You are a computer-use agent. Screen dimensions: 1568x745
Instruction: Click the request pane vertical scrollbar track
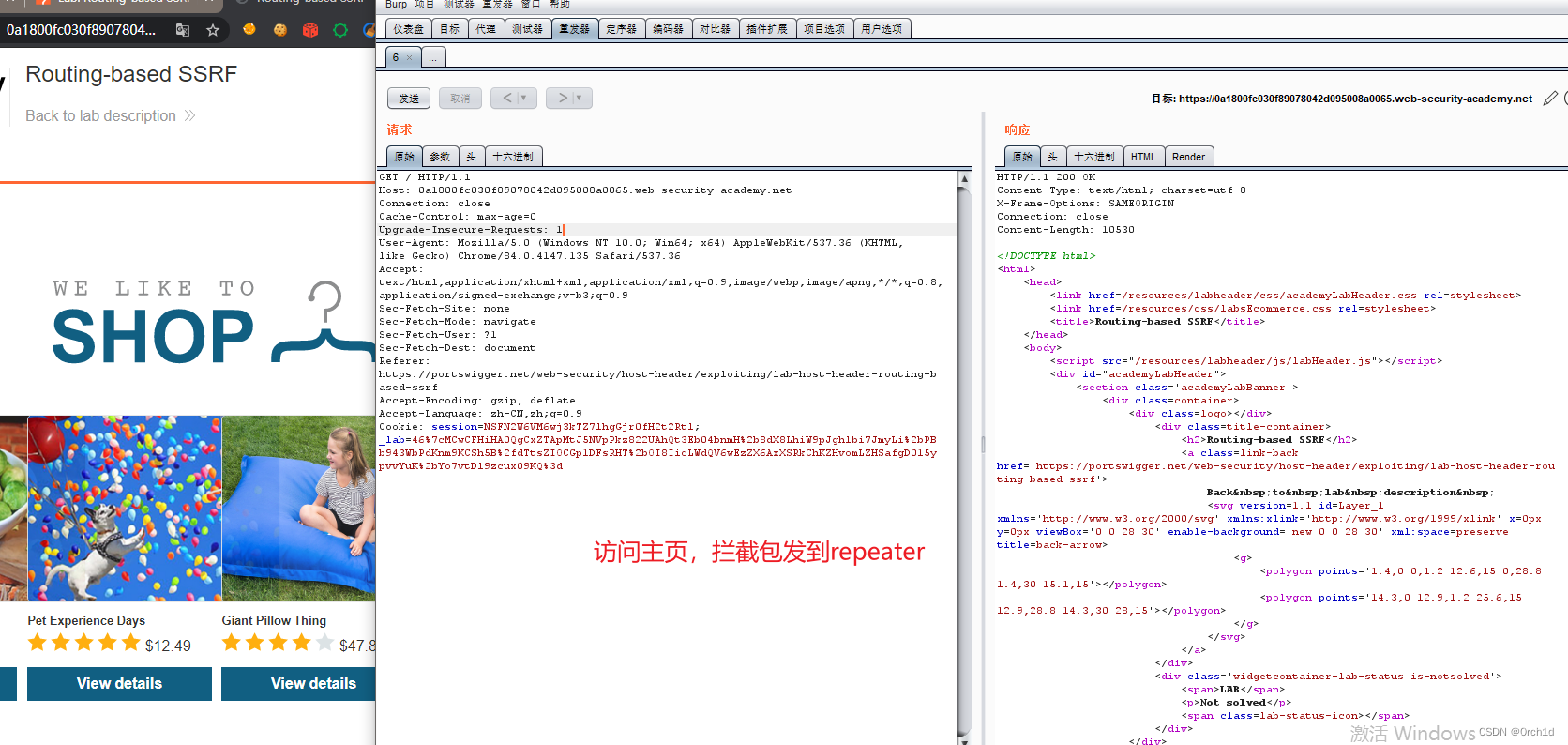tap(964, 460)
